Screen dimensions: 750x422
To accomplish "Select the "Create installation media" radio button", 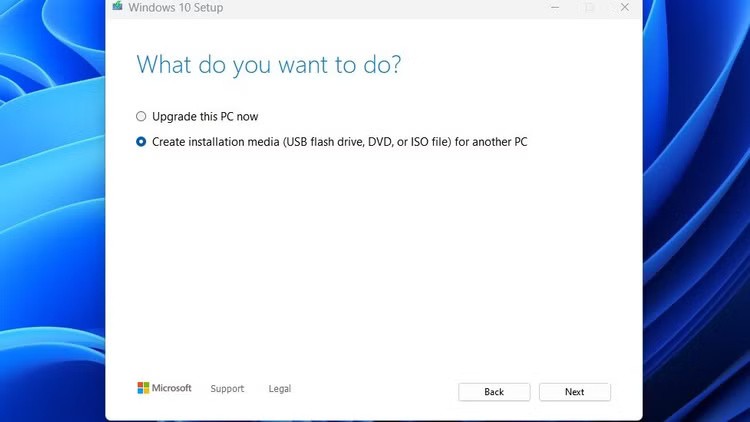I will 141,142.
